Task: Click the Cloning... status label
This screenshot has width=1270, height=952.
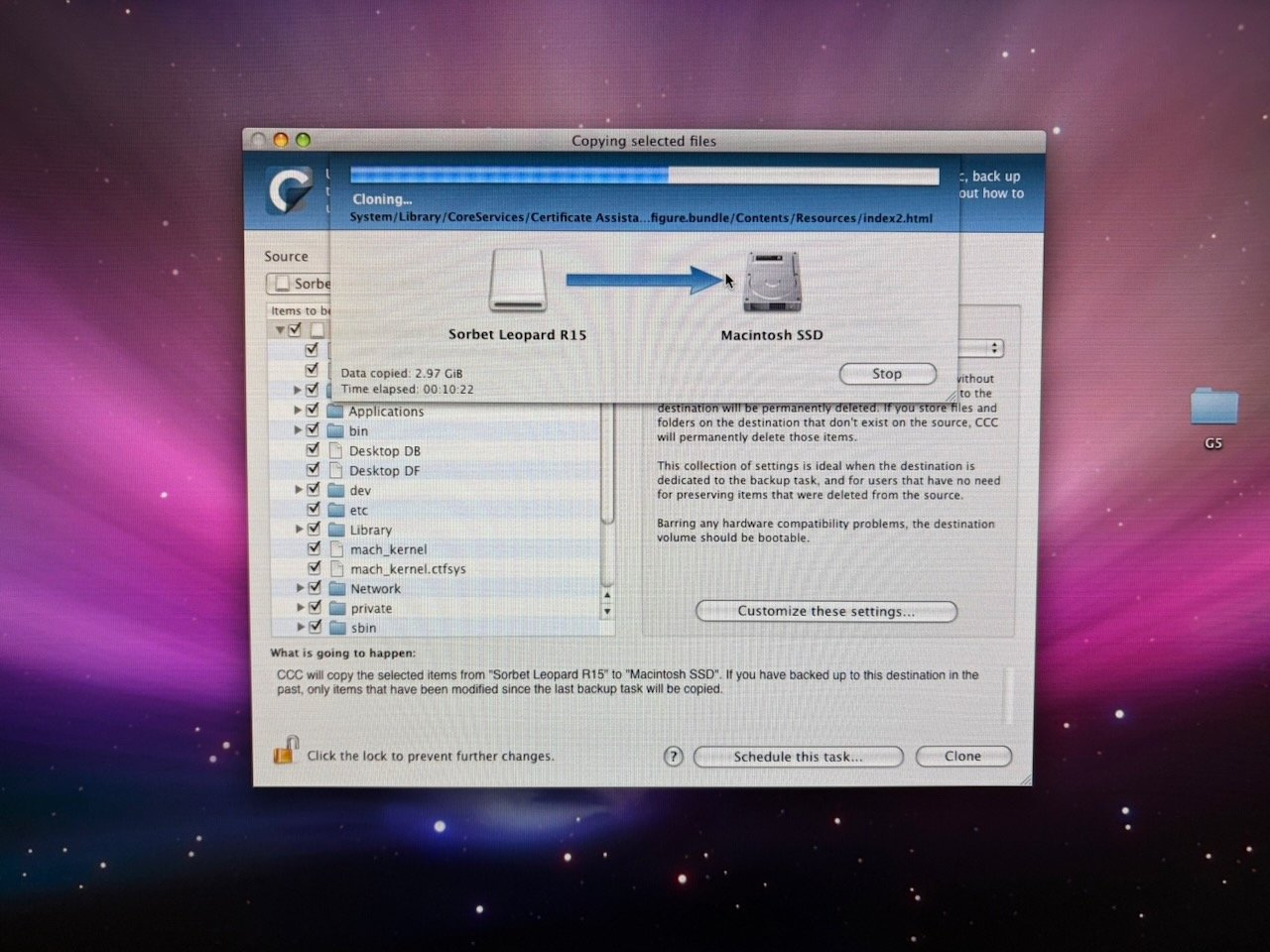Action: click(x=382, y=199)
